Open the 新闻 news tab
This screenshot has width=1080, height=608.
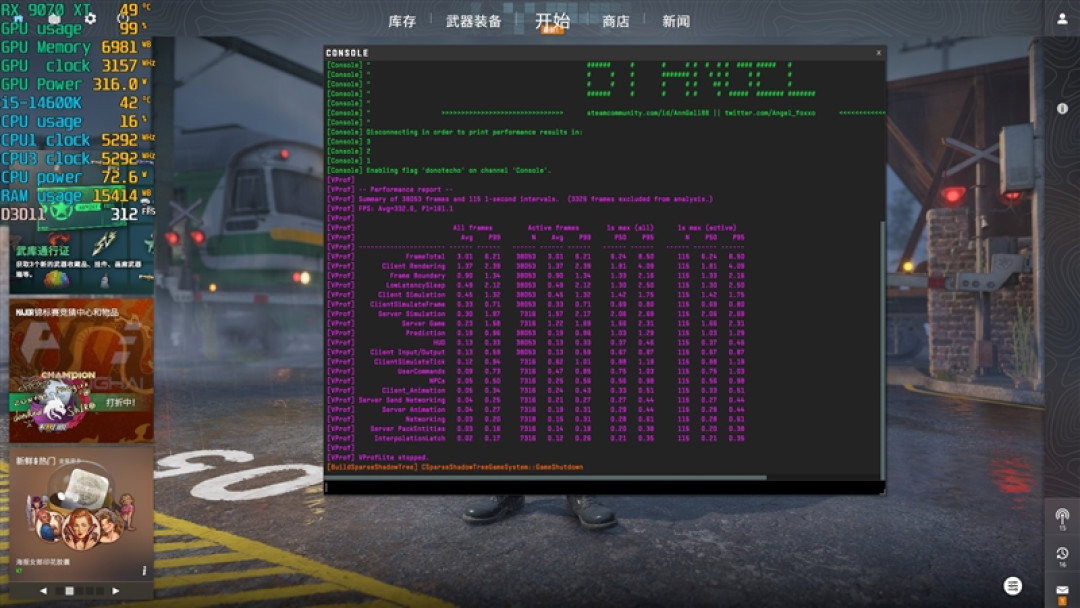[676, 21]
